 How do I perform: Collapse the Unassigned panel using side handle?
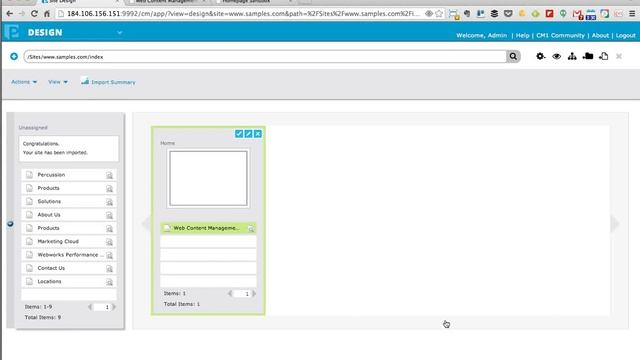[10, 224]
